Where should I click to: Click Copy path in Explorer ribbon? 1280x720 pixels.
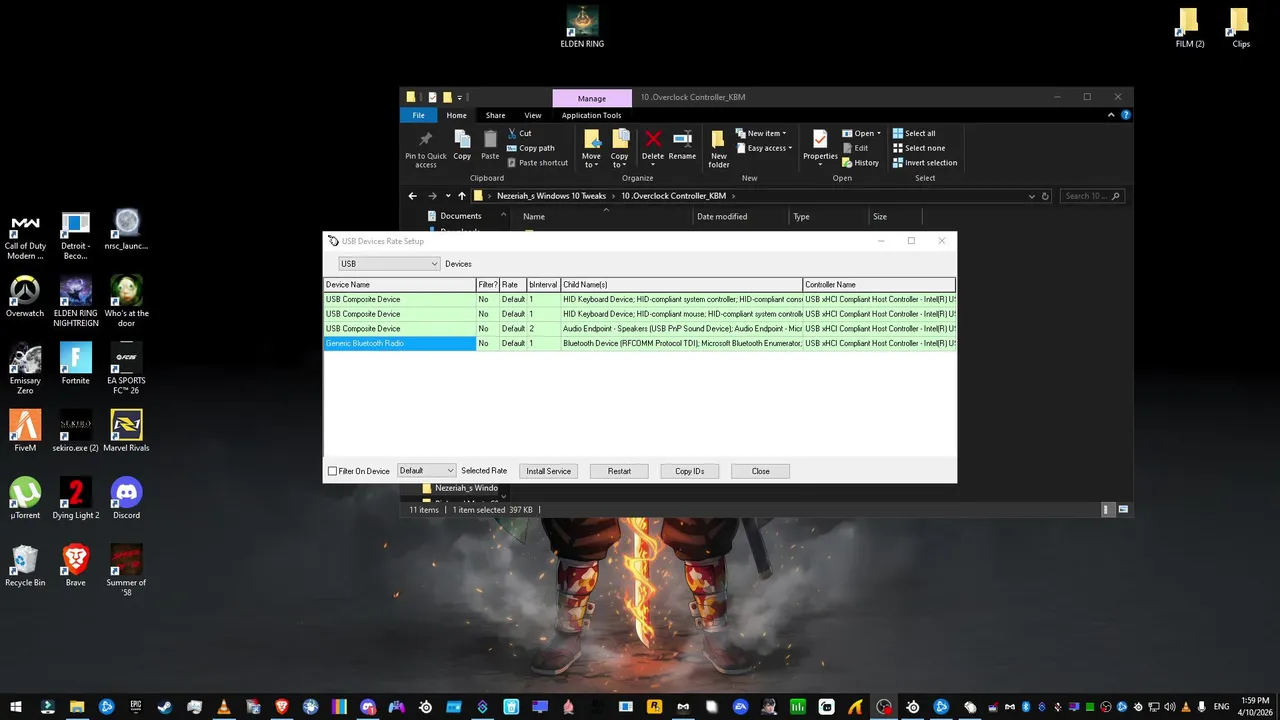531,148
